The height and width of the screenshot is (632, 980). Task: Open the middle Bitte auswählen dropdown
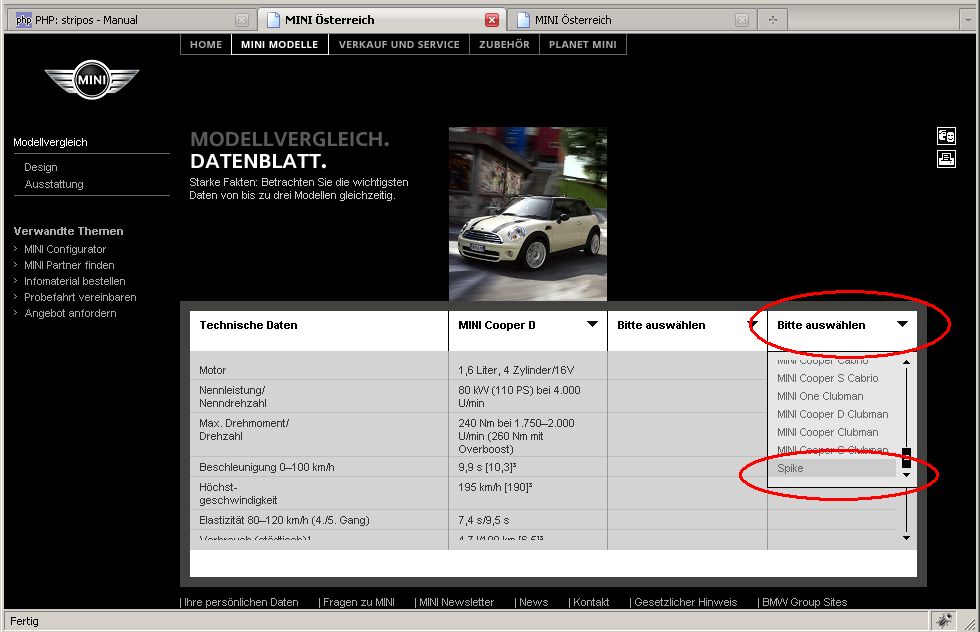tap(752, 324)
